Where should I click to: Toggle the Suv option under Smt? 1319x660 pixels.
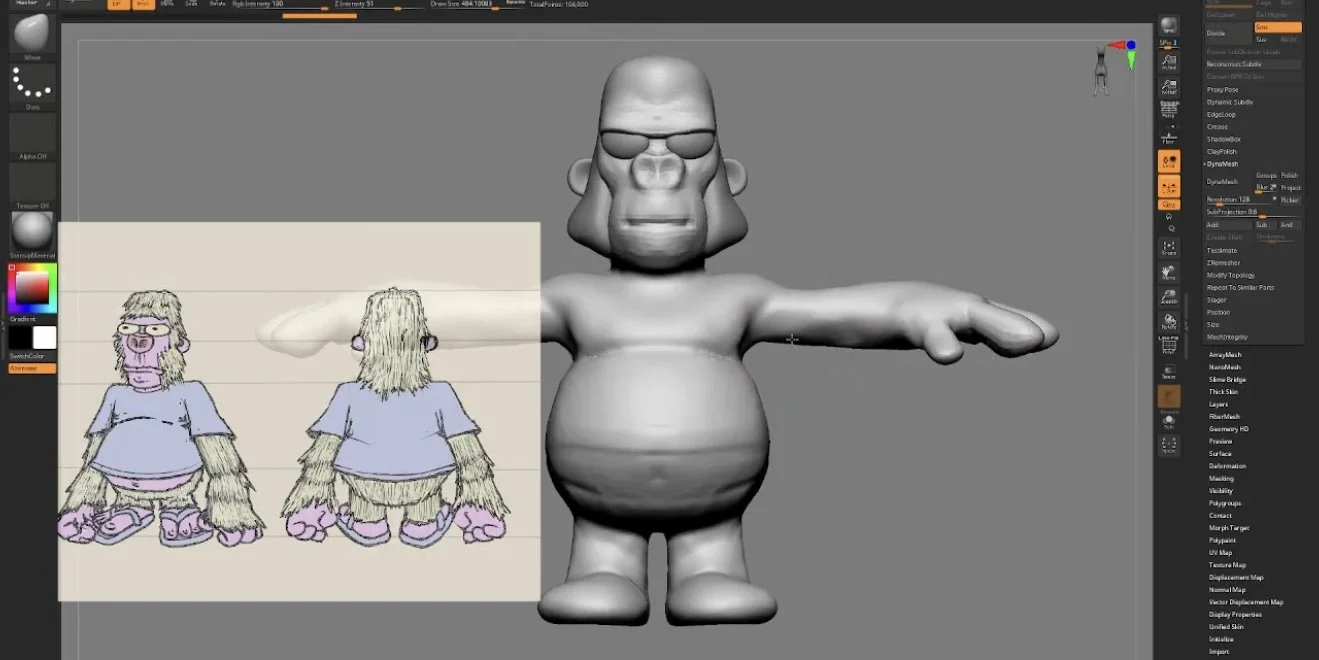(1261, 39)
